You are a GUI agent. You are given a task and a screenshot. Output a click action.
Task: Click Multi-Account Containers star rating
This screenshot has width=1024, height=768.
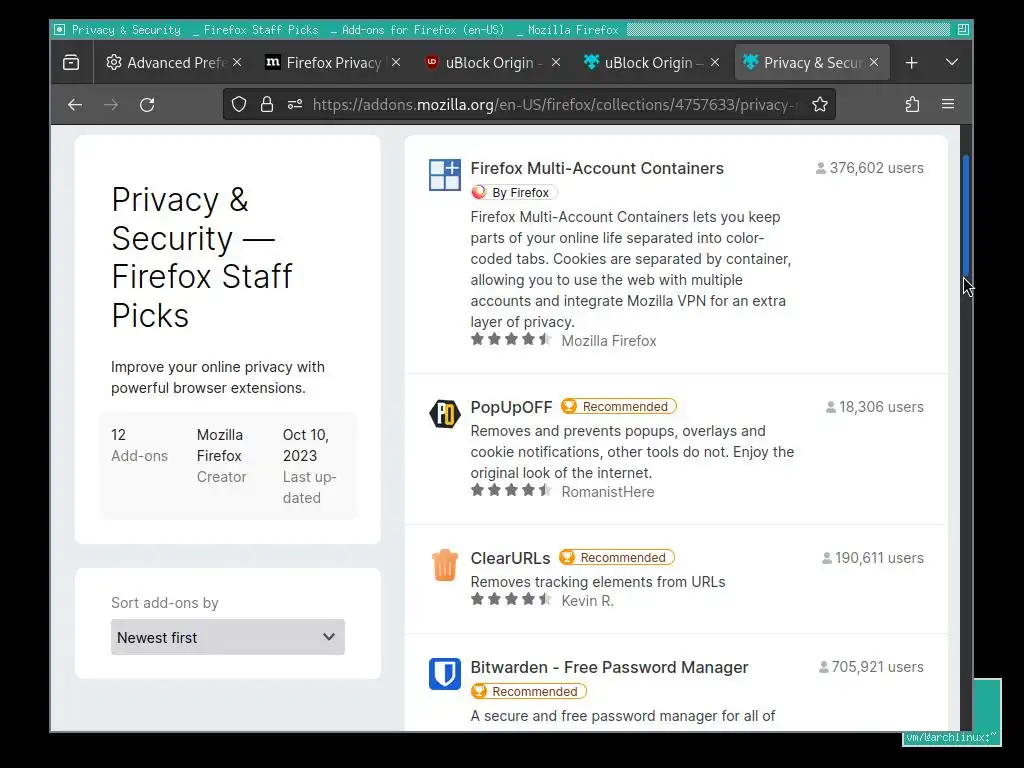(511, 340)
